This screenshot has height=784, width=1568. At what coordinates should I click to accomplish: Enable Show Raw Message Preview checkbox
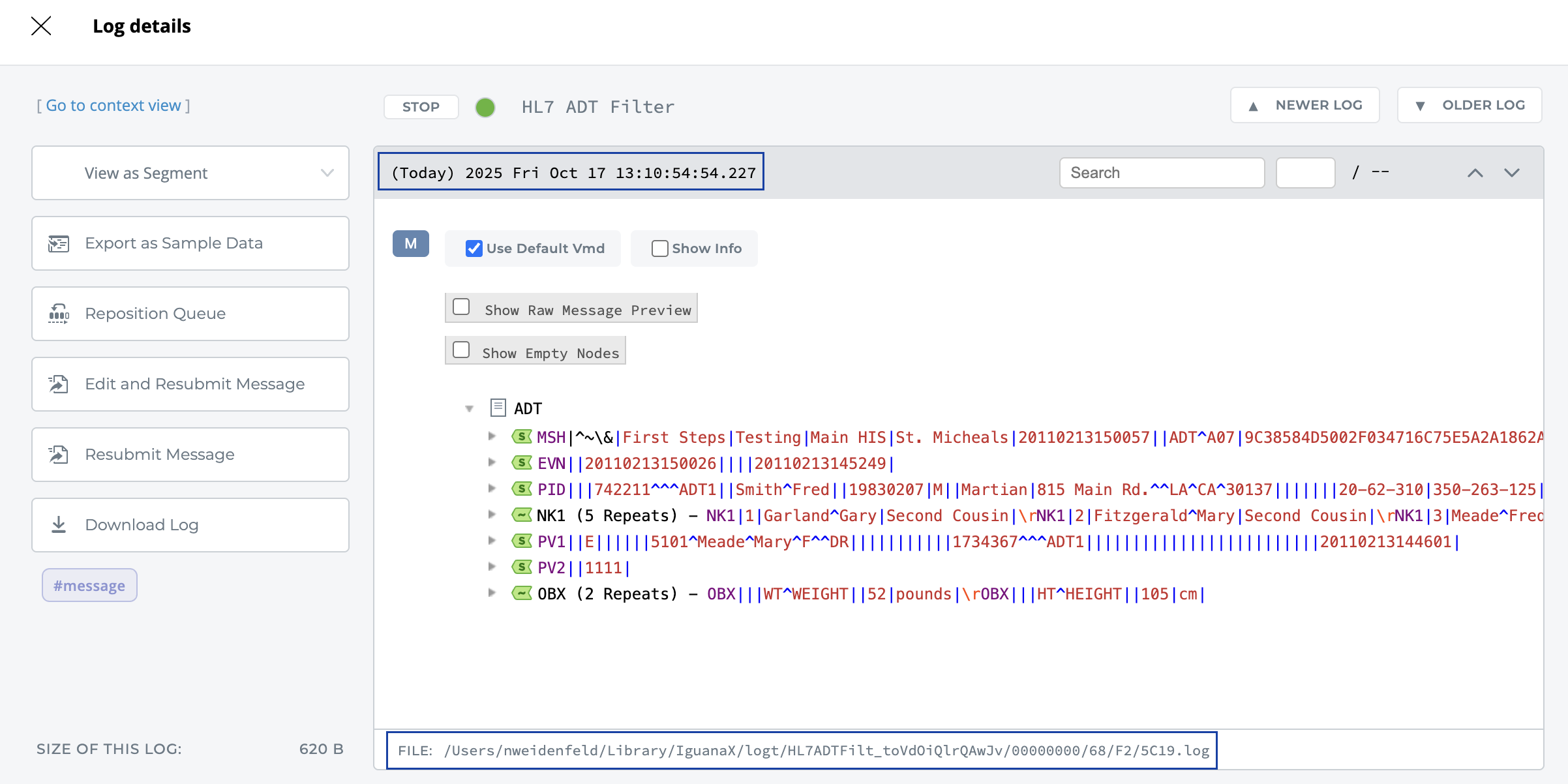462,307
